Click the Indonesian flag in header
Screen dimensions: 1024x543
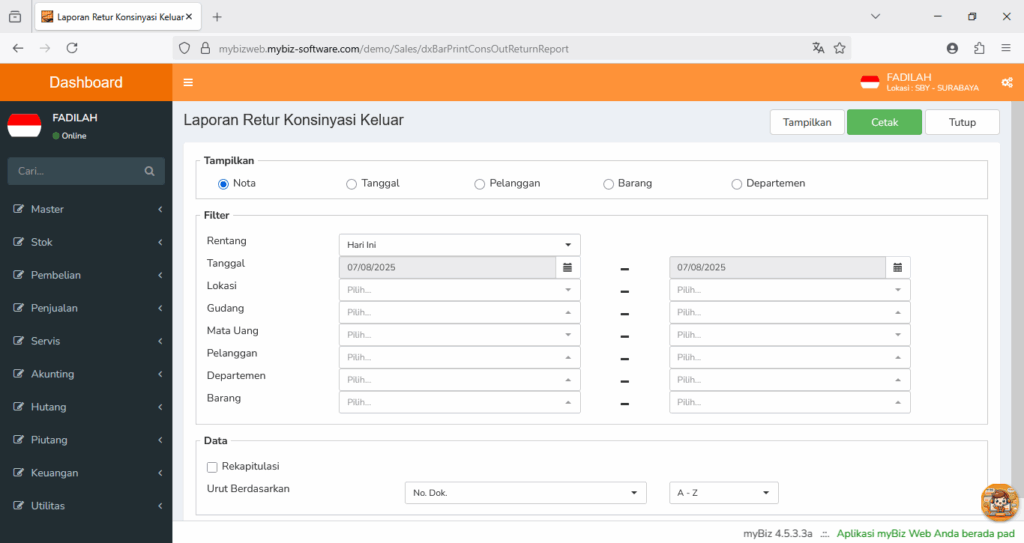click(x=870, y=82)
